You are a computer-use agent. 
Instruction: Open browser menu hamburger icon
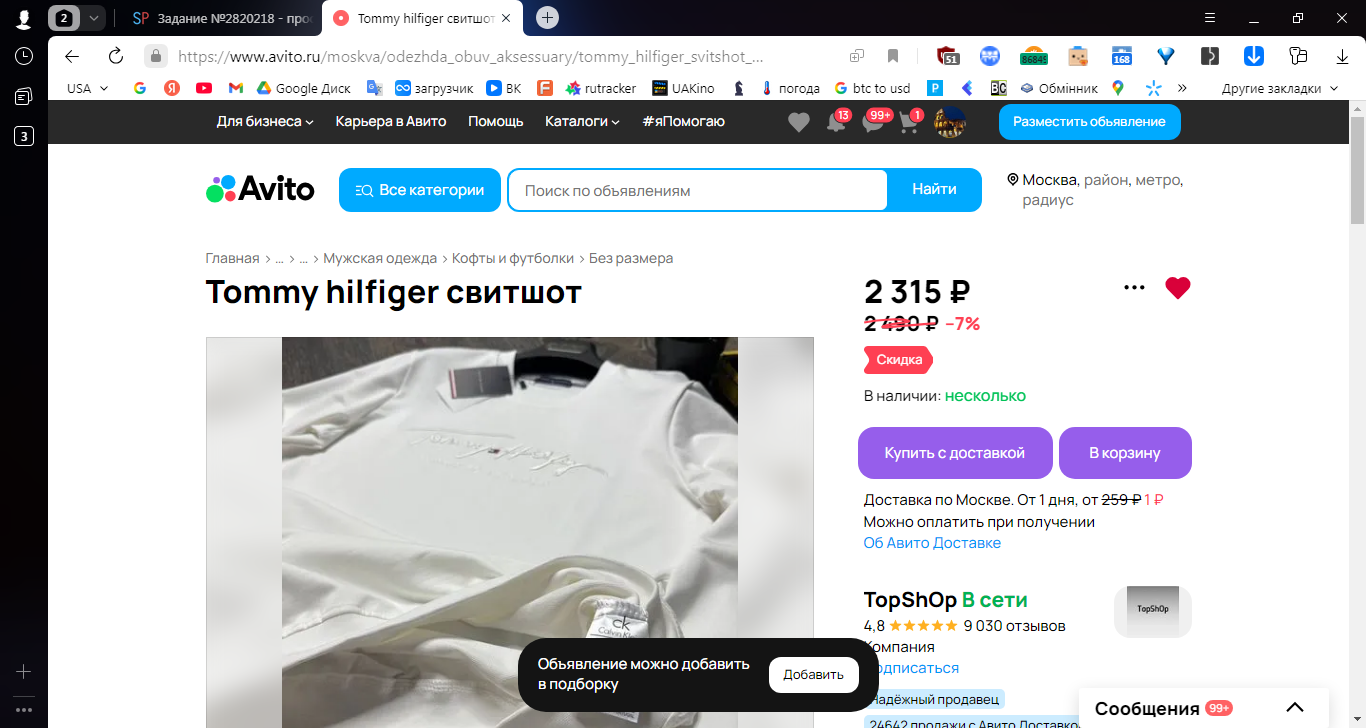click(1210, 18)
